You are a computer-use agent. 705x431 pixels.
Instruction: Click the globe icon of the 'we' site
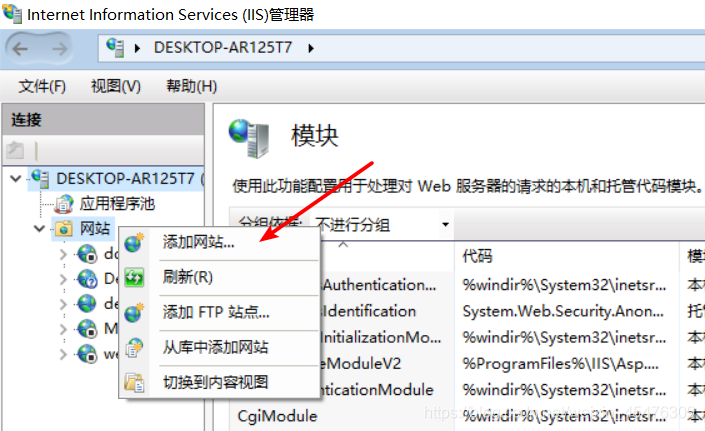(87, 354)
